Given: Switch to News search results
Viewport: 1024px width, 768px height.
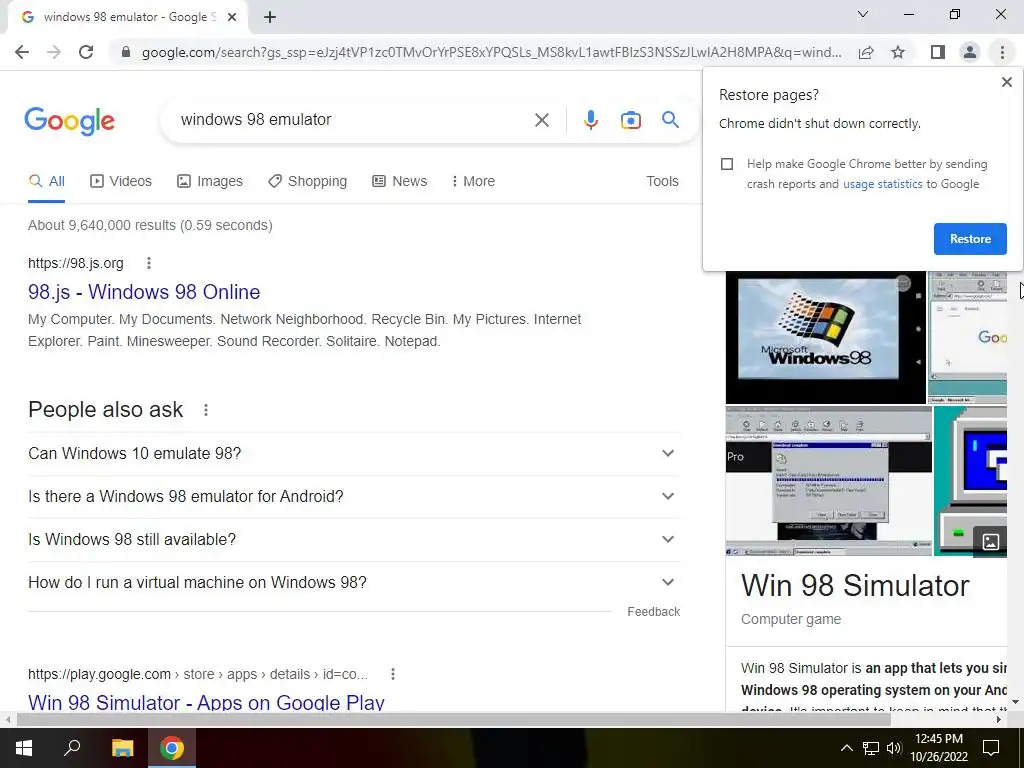Looking at the screenshot, I should tap(400, 182).
